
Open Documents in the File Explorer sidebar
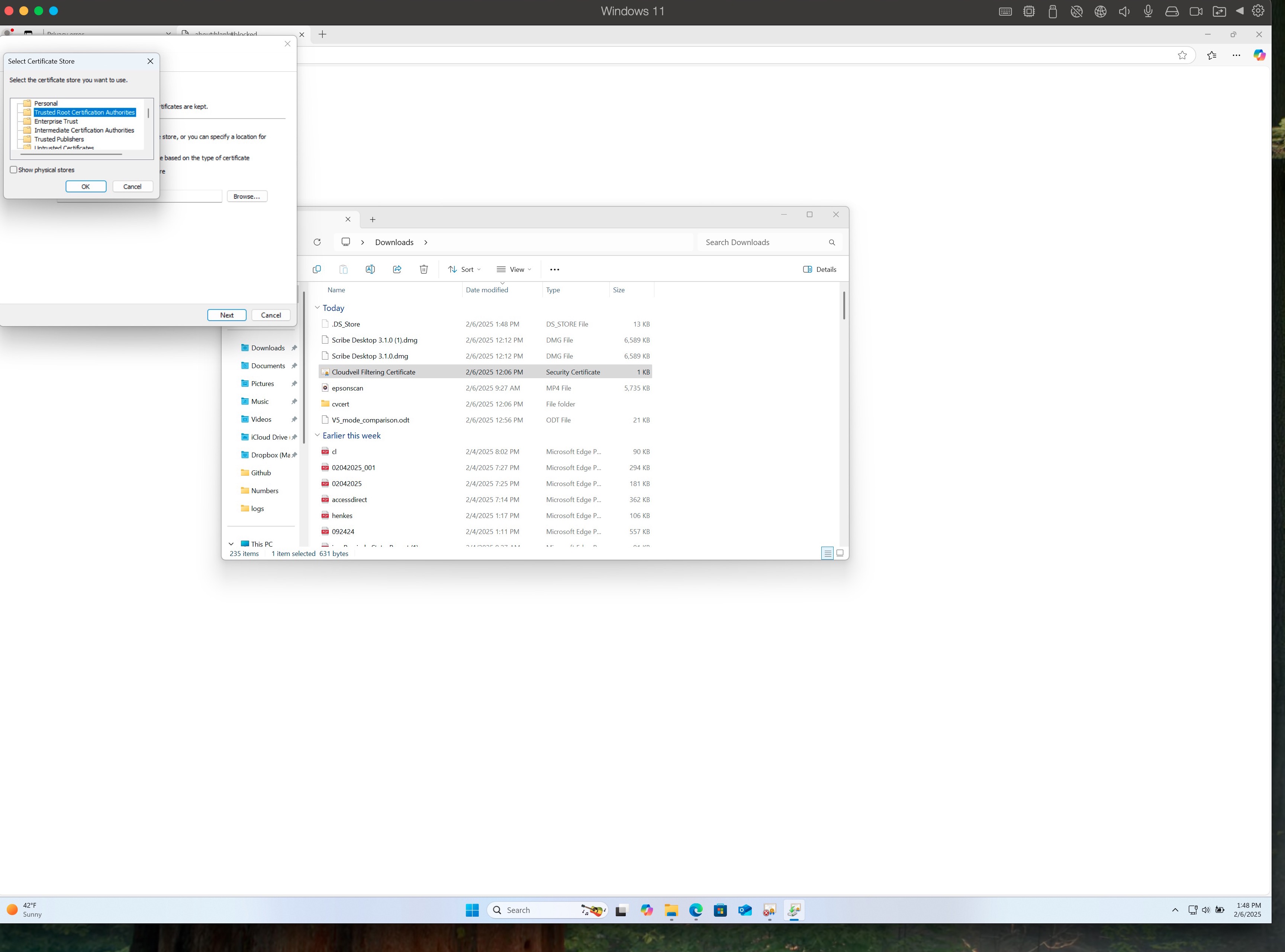[x=268, y=365]
